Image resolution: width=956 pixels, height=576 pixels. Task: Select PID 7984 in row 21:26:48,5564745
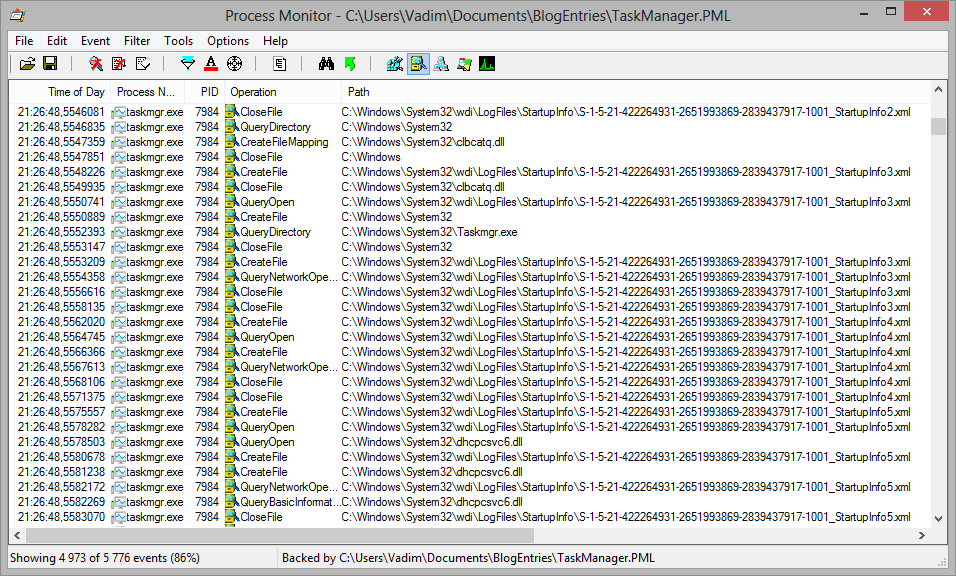[207, 337]
